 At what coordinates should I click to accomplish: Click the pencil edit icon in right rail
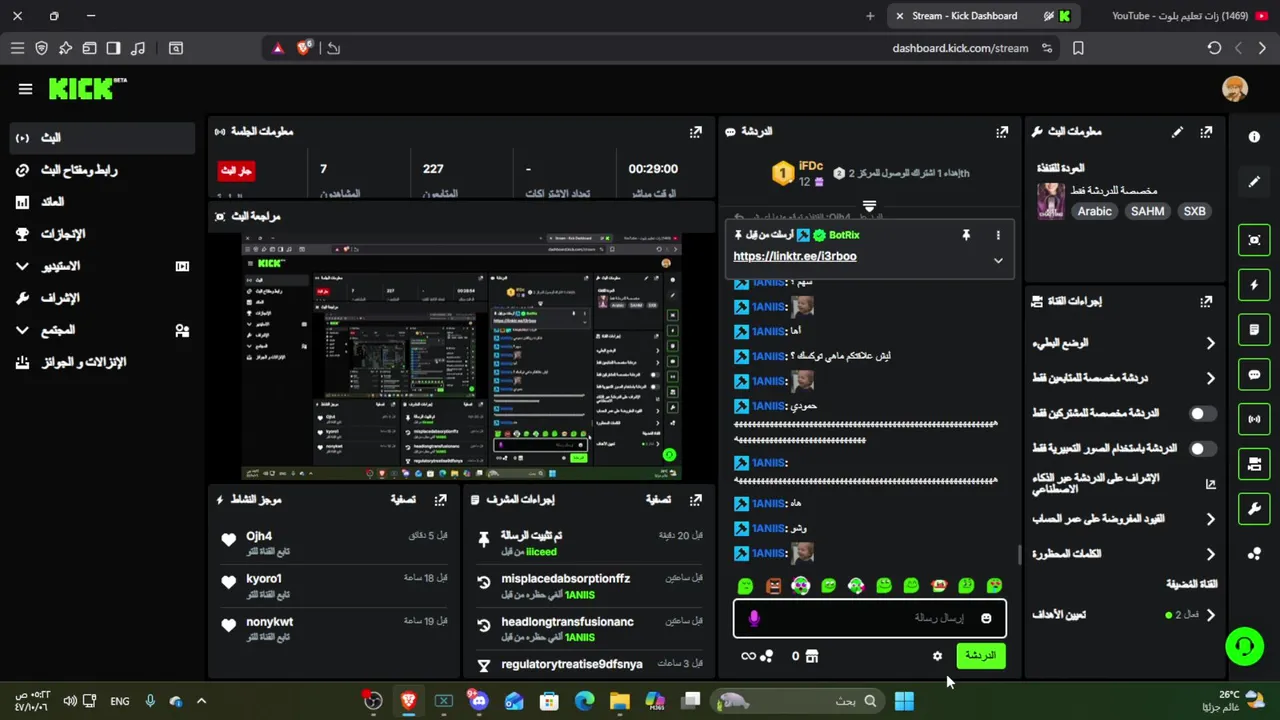(x=1254, y=182)
